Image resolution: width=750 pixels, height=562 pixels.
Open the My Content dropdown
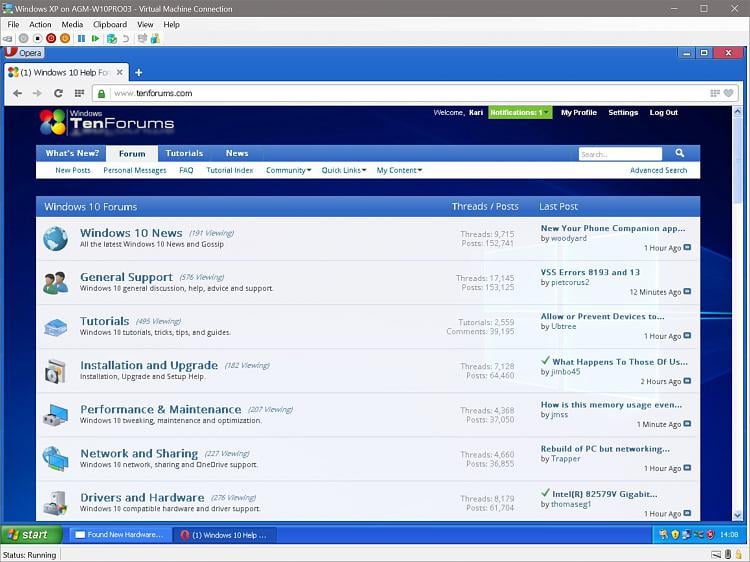coord(399,170)
